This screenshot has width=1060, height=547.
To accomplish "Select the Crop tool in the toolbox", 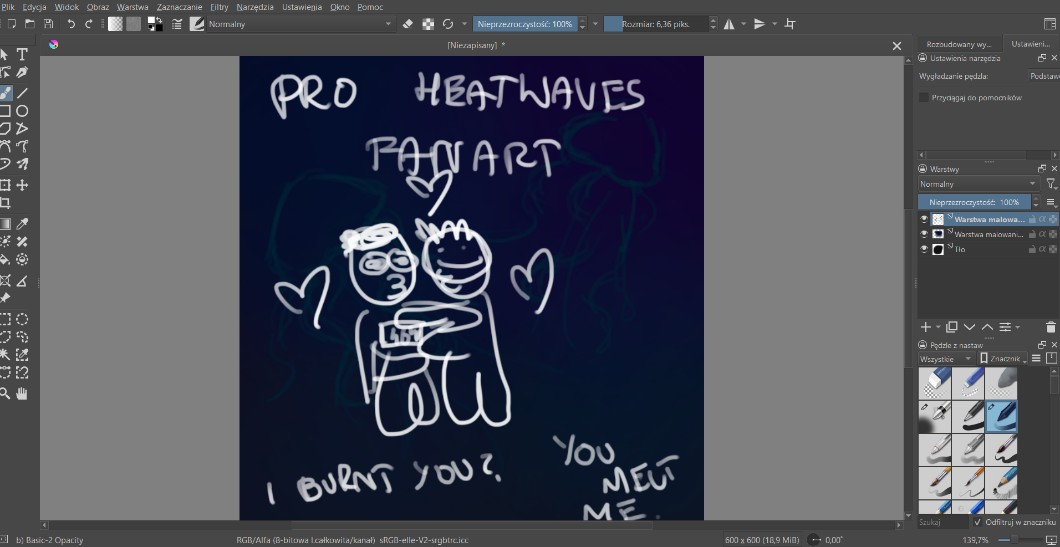I will click(x=4, y=204).
